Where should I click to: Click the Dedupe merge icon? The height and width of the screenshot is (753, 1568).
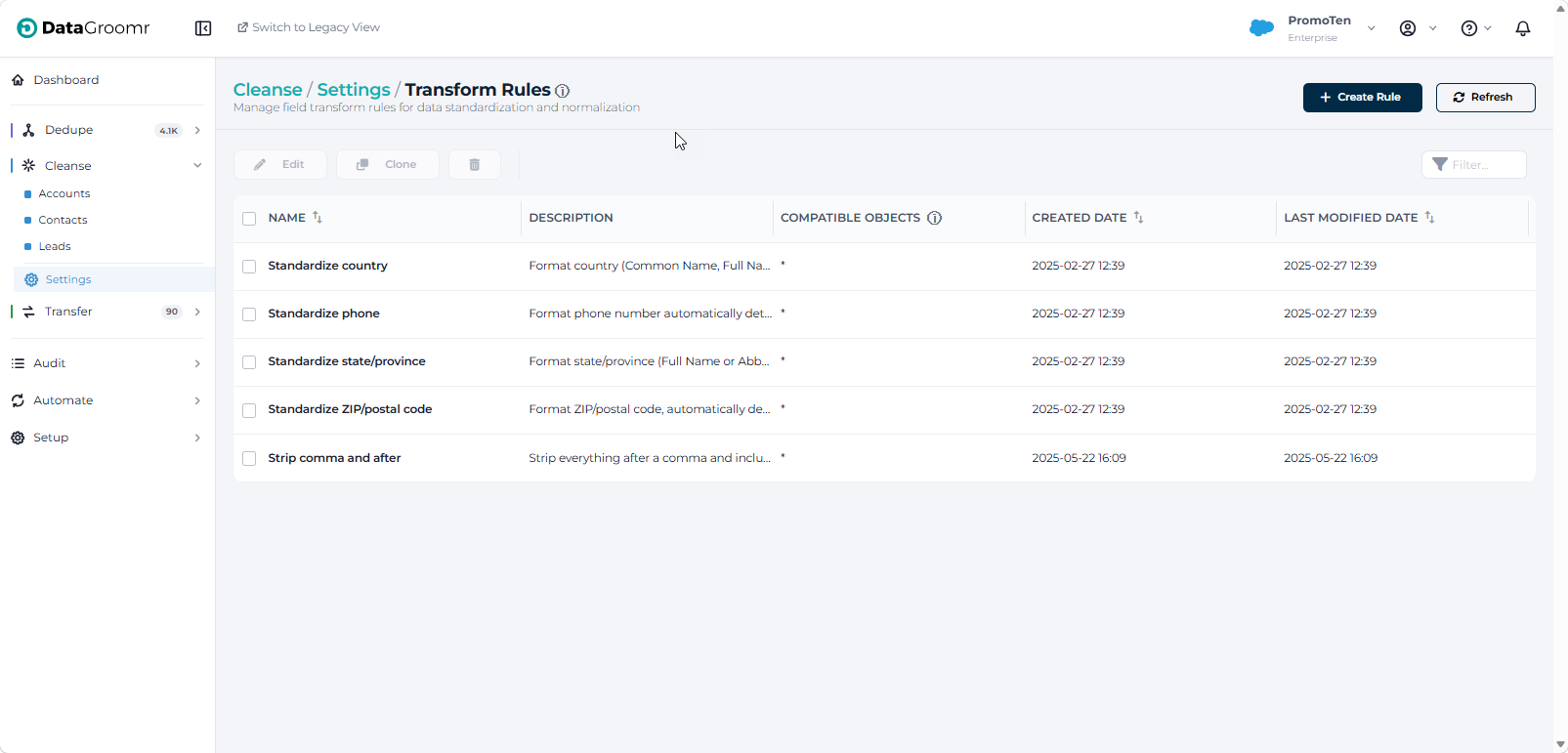coord(28,130)
